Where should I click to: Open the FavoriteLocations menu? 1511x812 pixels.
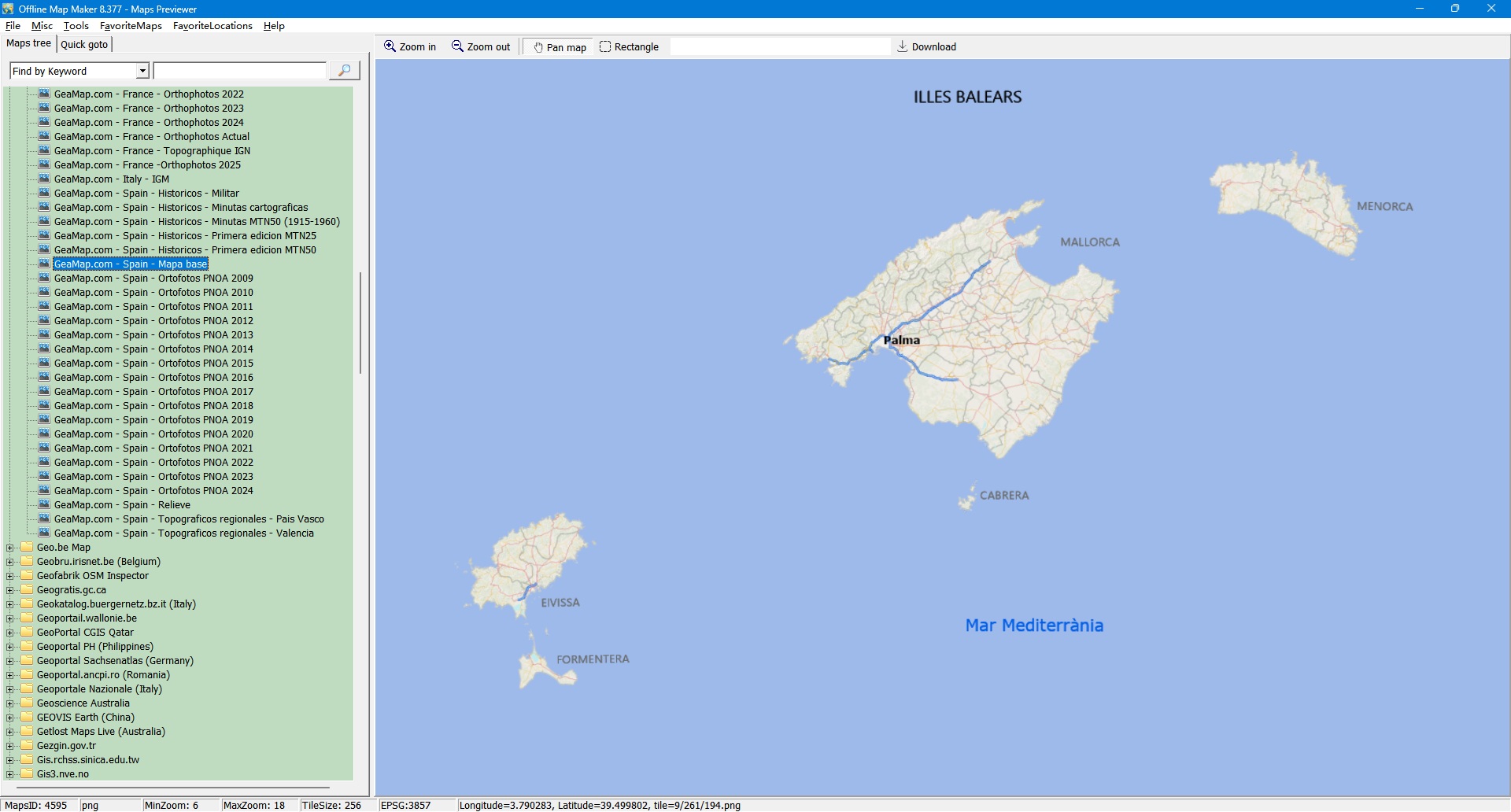[212, 26]
